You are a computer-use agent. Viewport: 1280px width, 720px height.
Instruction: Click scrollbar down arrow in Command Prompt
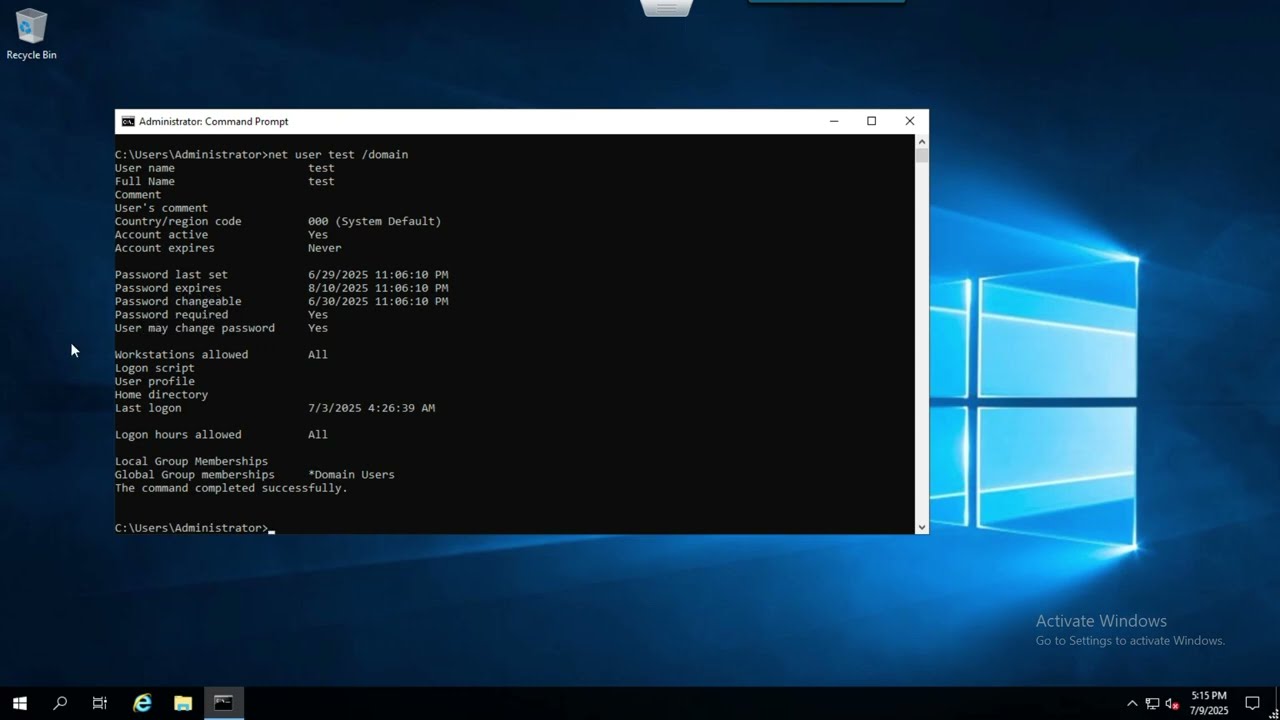click(x=921, y=527)
